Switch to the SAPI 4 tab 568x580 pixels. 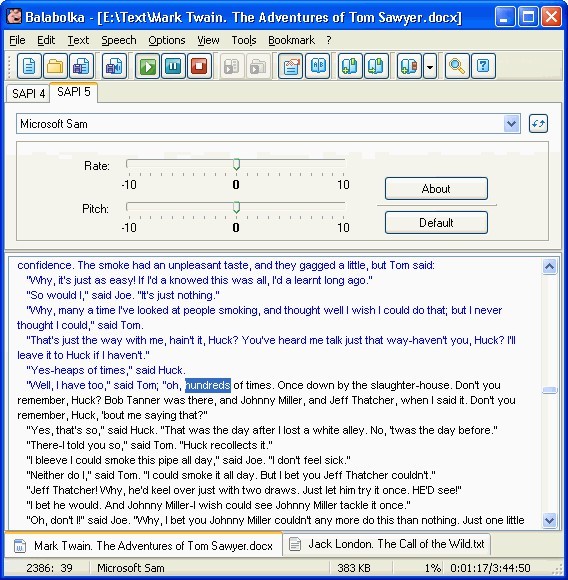(28, 93)
